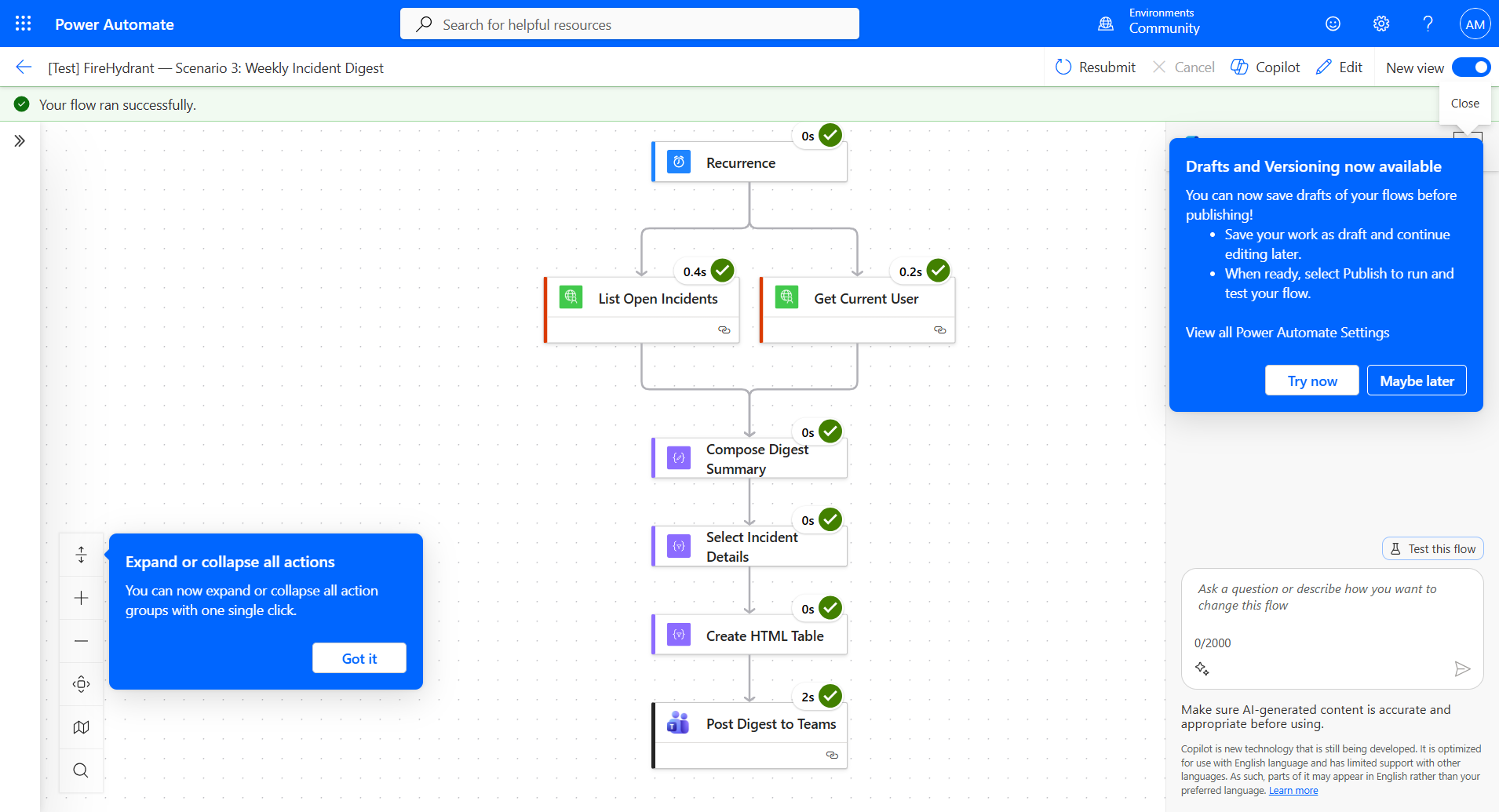
Task: Click the Select Incident Details action icon
Action: pyautogui.click(x=679, y=546)
